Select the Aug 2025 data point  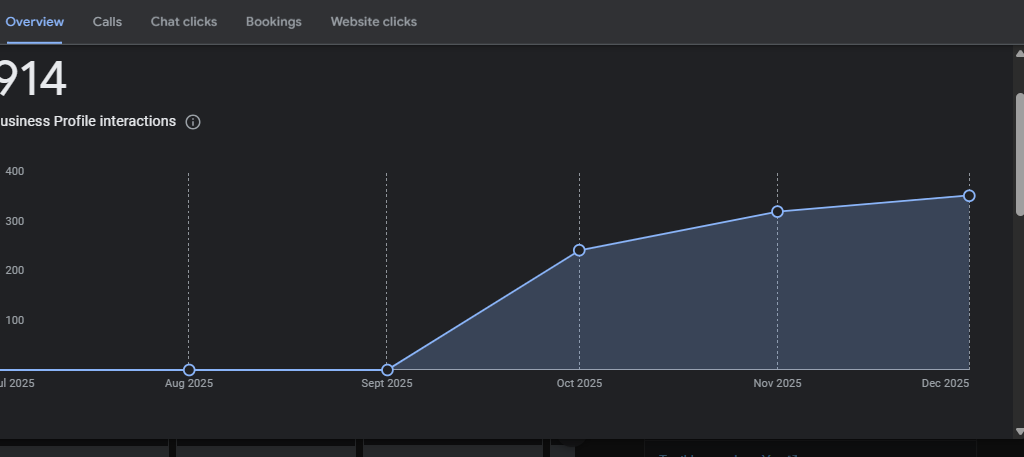point(189,370)
